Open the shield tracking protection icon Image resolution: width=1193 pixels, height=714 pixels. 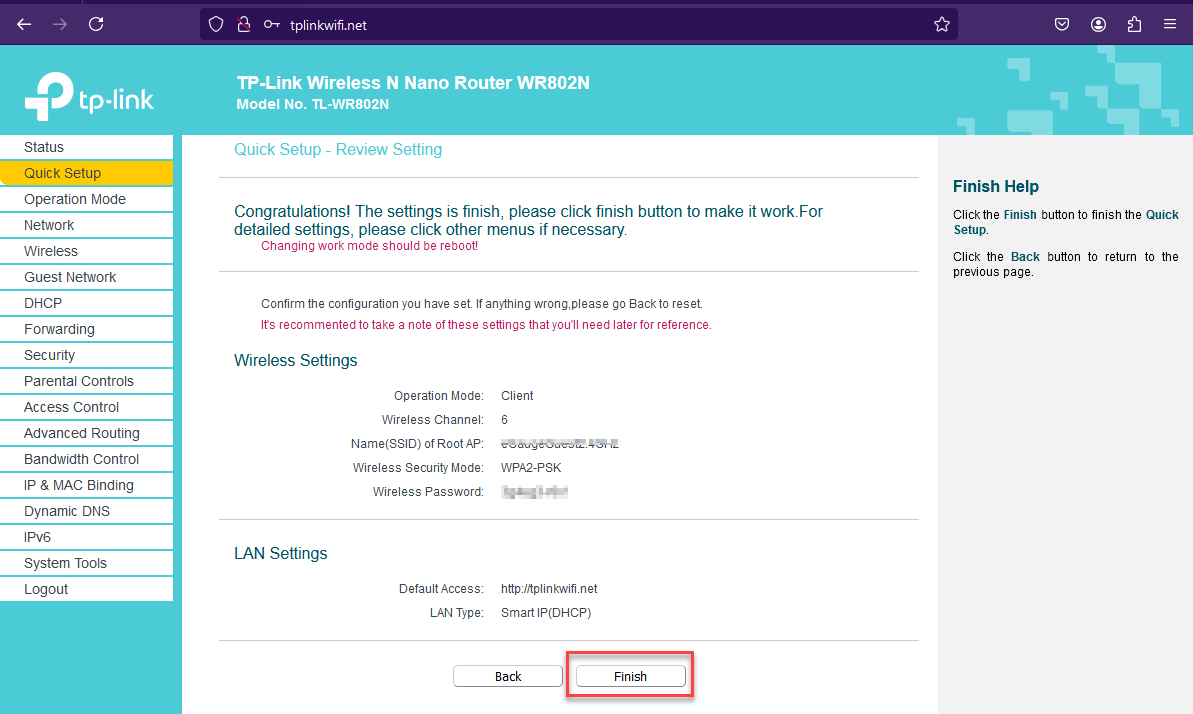216,24
